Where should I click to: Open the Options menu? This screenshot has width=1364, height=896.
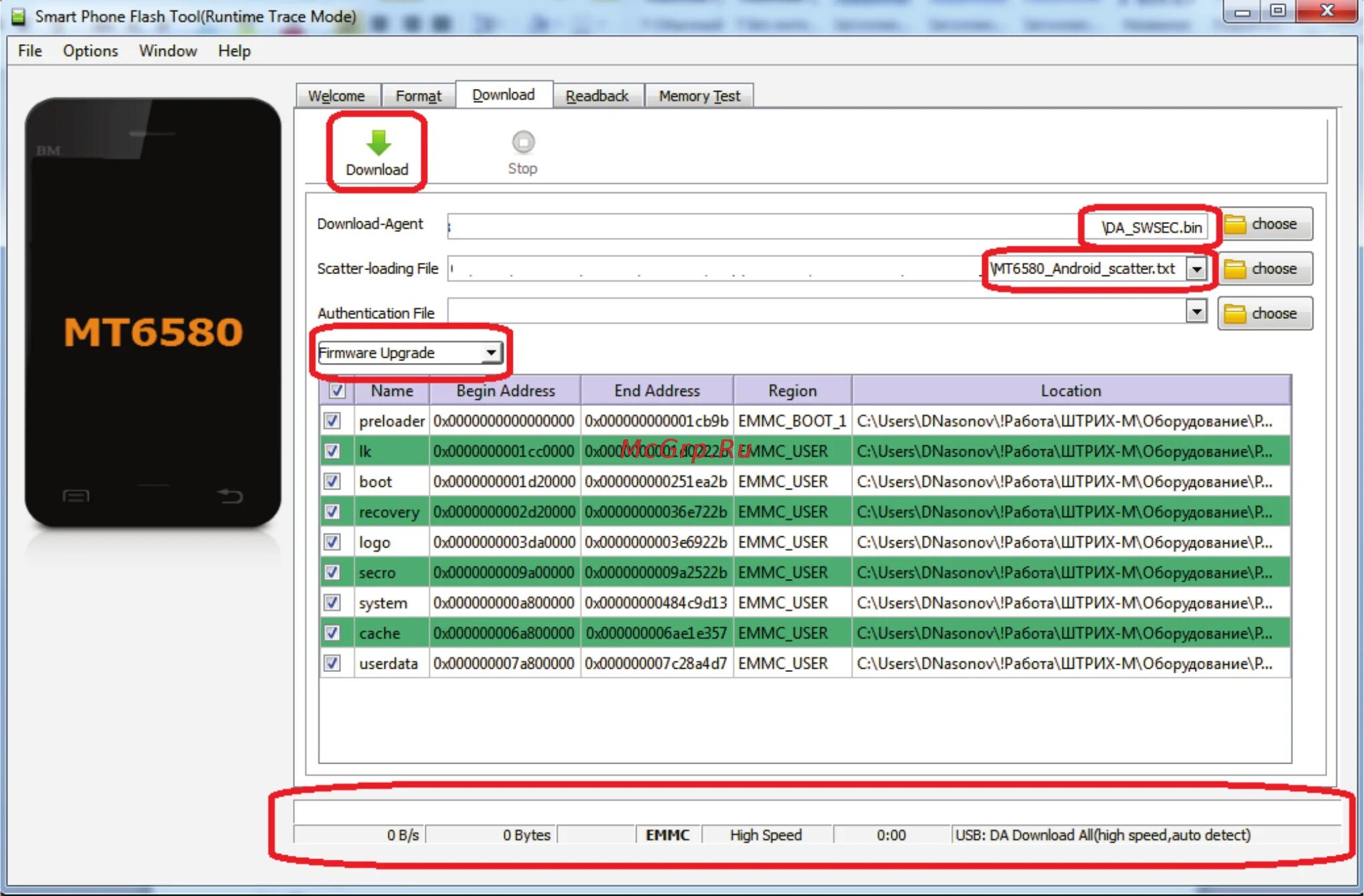90,51
